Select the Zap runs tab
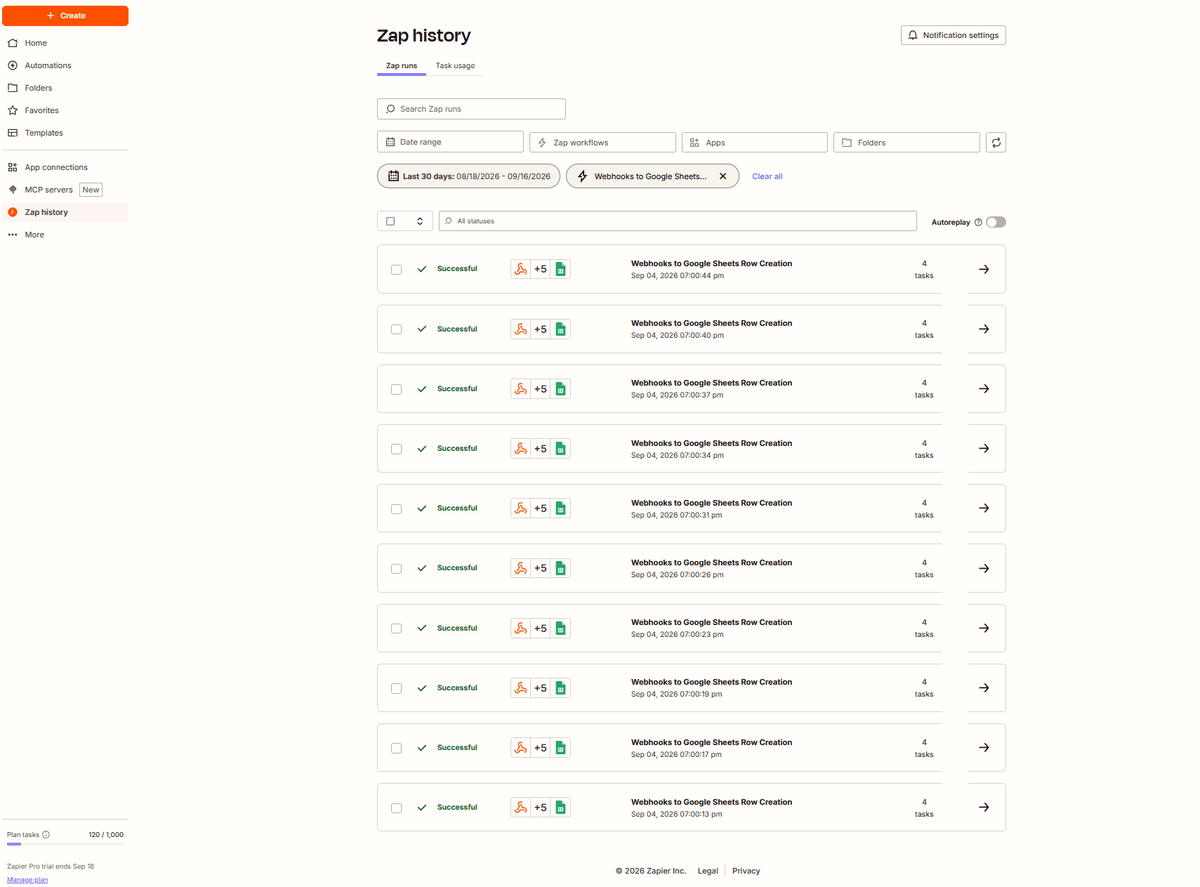The height and width of the screenshot is (887, 1200). (401, 66)
